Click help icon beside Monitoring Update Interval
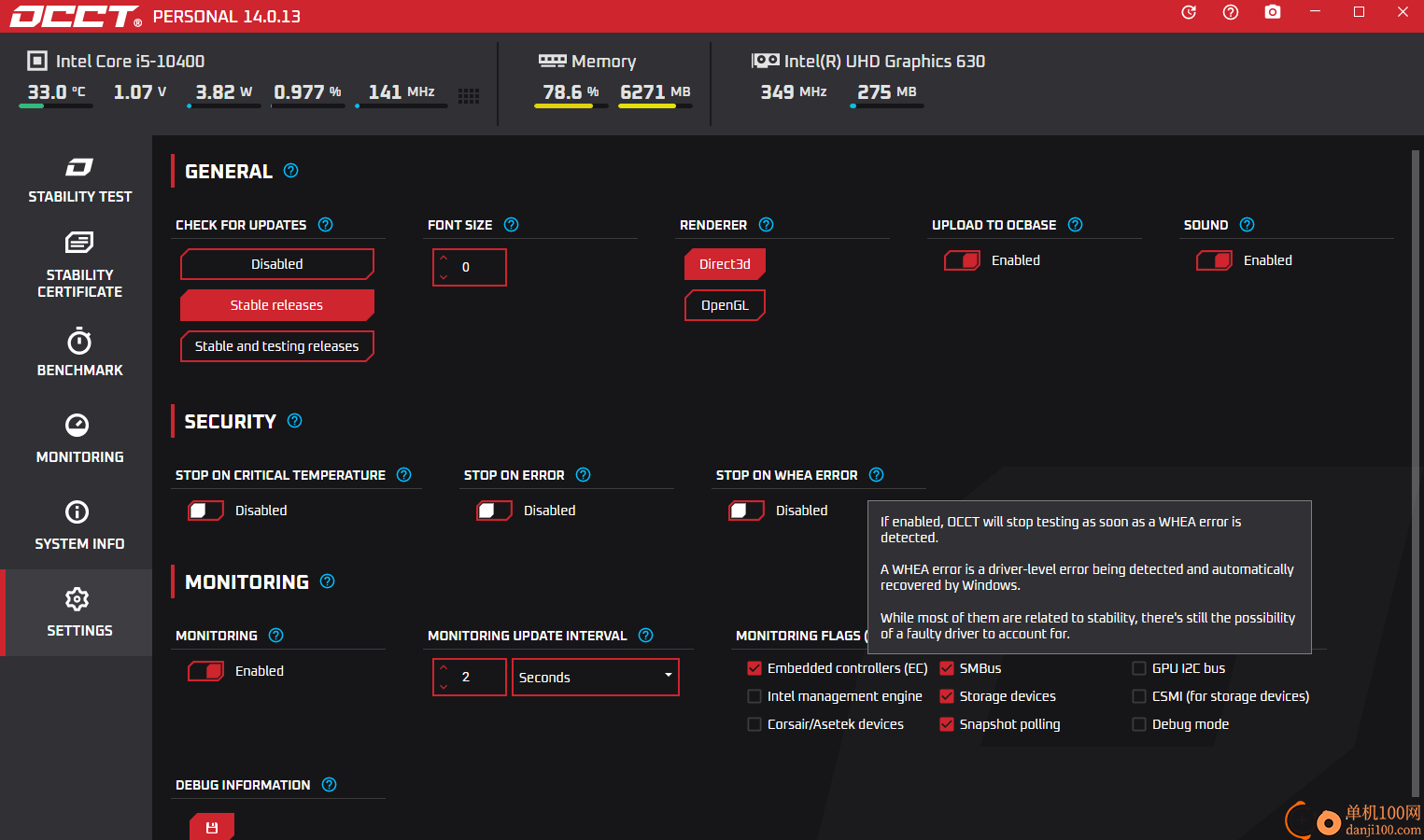The image size is (1424, 840). (x=645, y=635)
